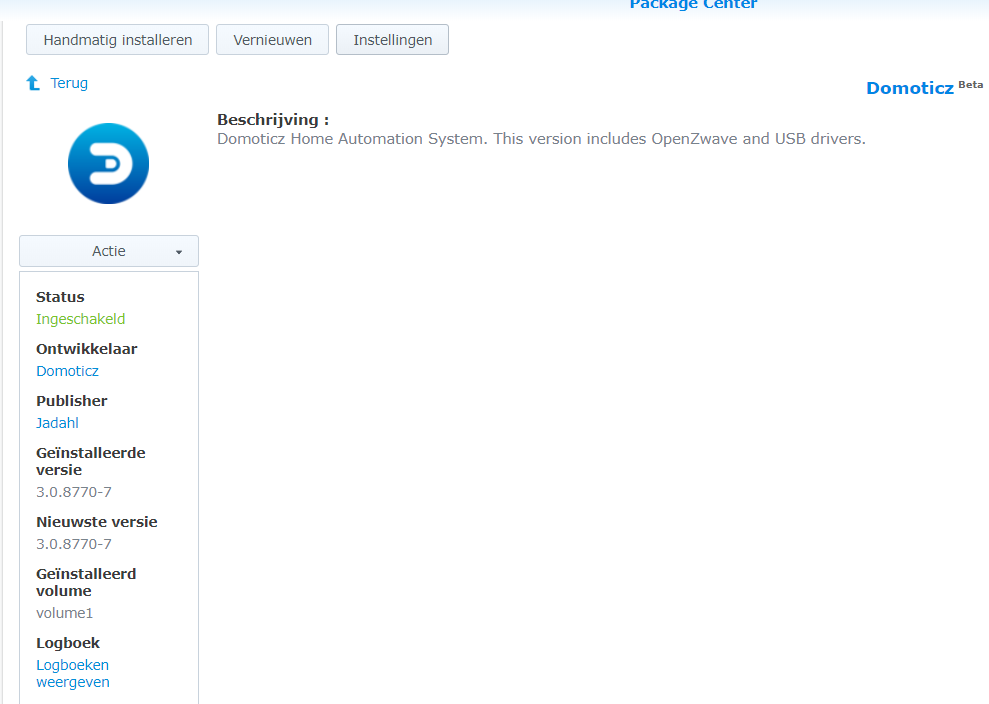Screen dimensions: 989x704
Task: Open the Jadahl publisher link
Action: point(57,423)
